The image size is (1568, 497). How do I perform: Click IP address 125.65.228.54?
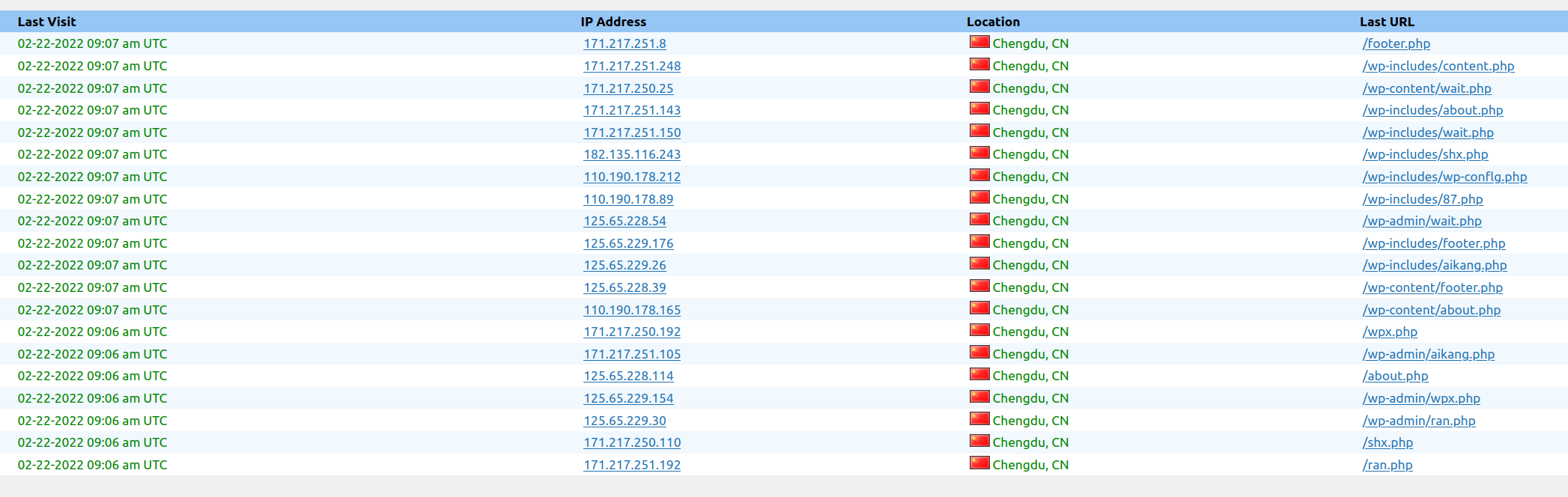click(625, 221)
